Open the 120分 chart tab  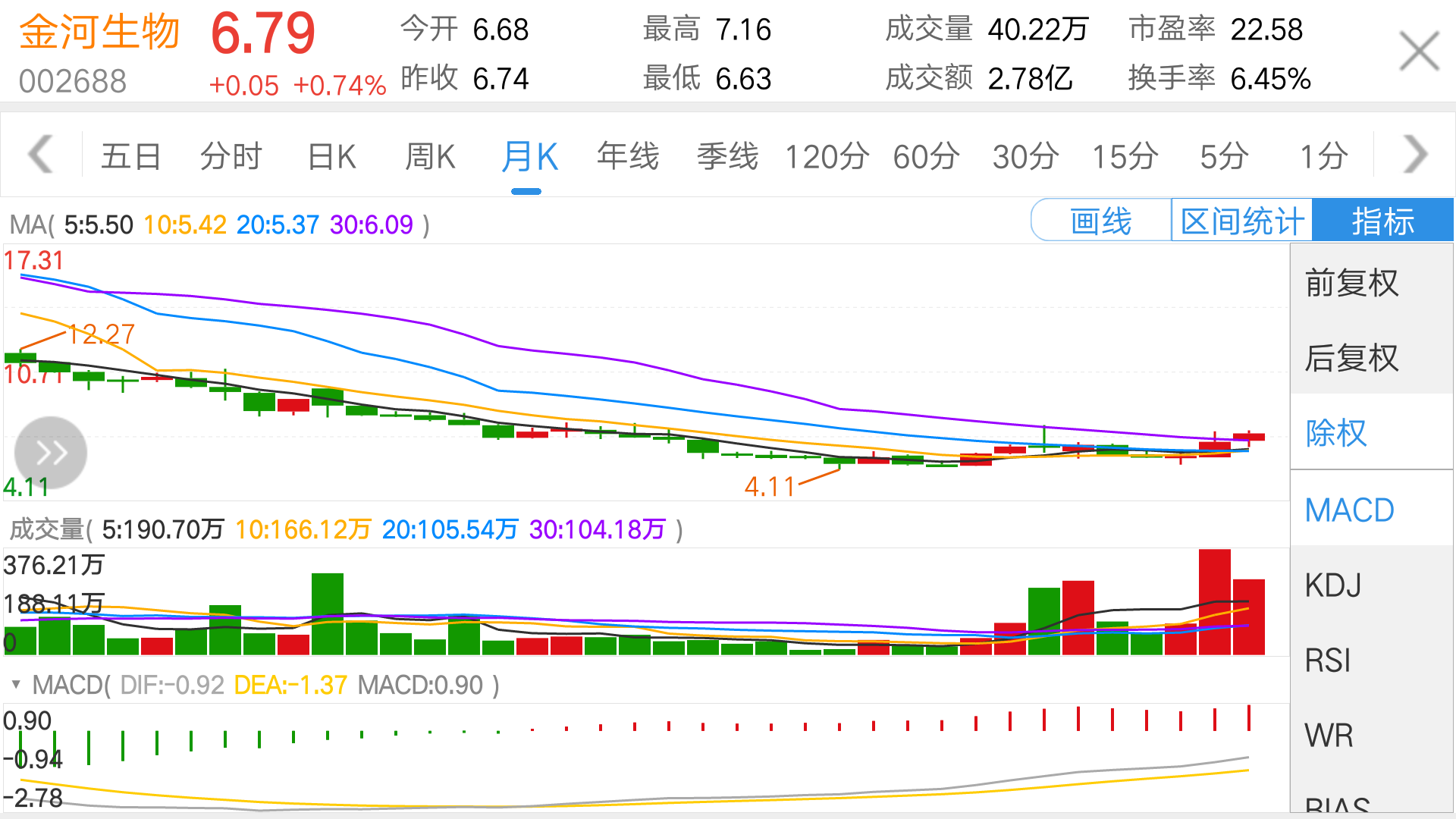(827, 157)
